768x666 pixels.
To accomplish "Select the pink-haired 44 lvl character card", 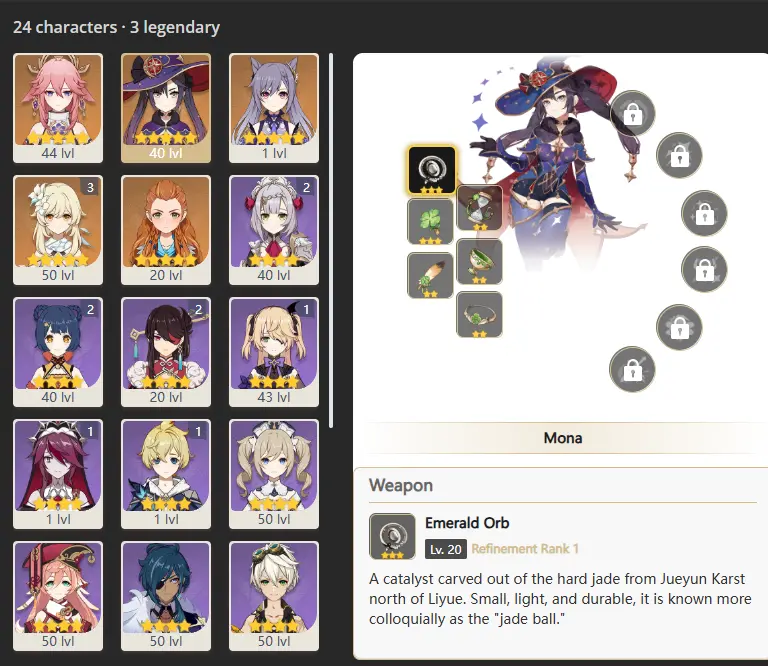I will point(58,108).
